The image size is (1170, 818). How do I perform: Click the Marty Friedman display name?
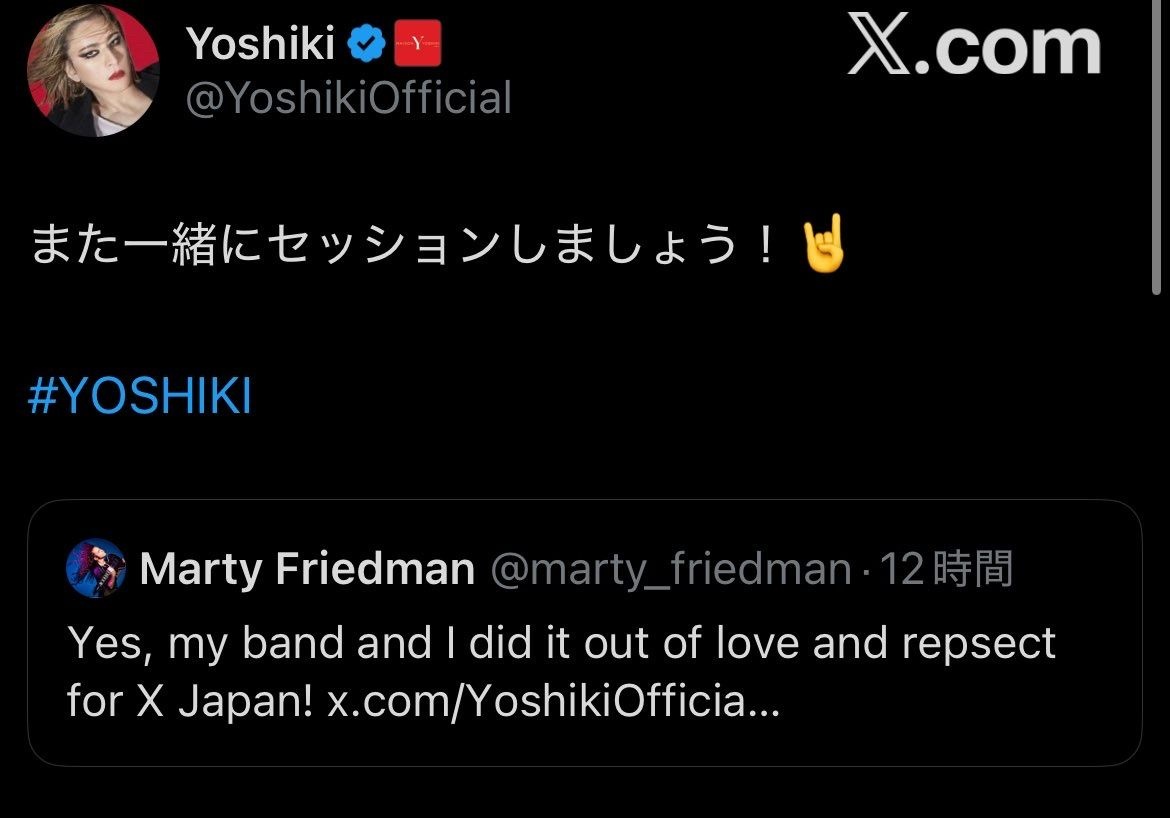(307, 569)
